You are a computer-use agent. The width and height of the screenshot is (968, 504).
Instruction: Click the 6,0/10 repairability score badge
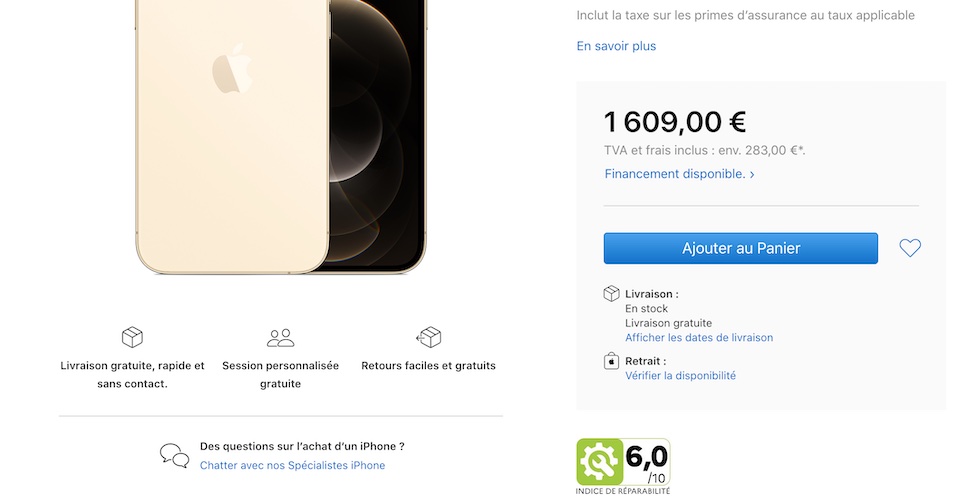point(624,466)
